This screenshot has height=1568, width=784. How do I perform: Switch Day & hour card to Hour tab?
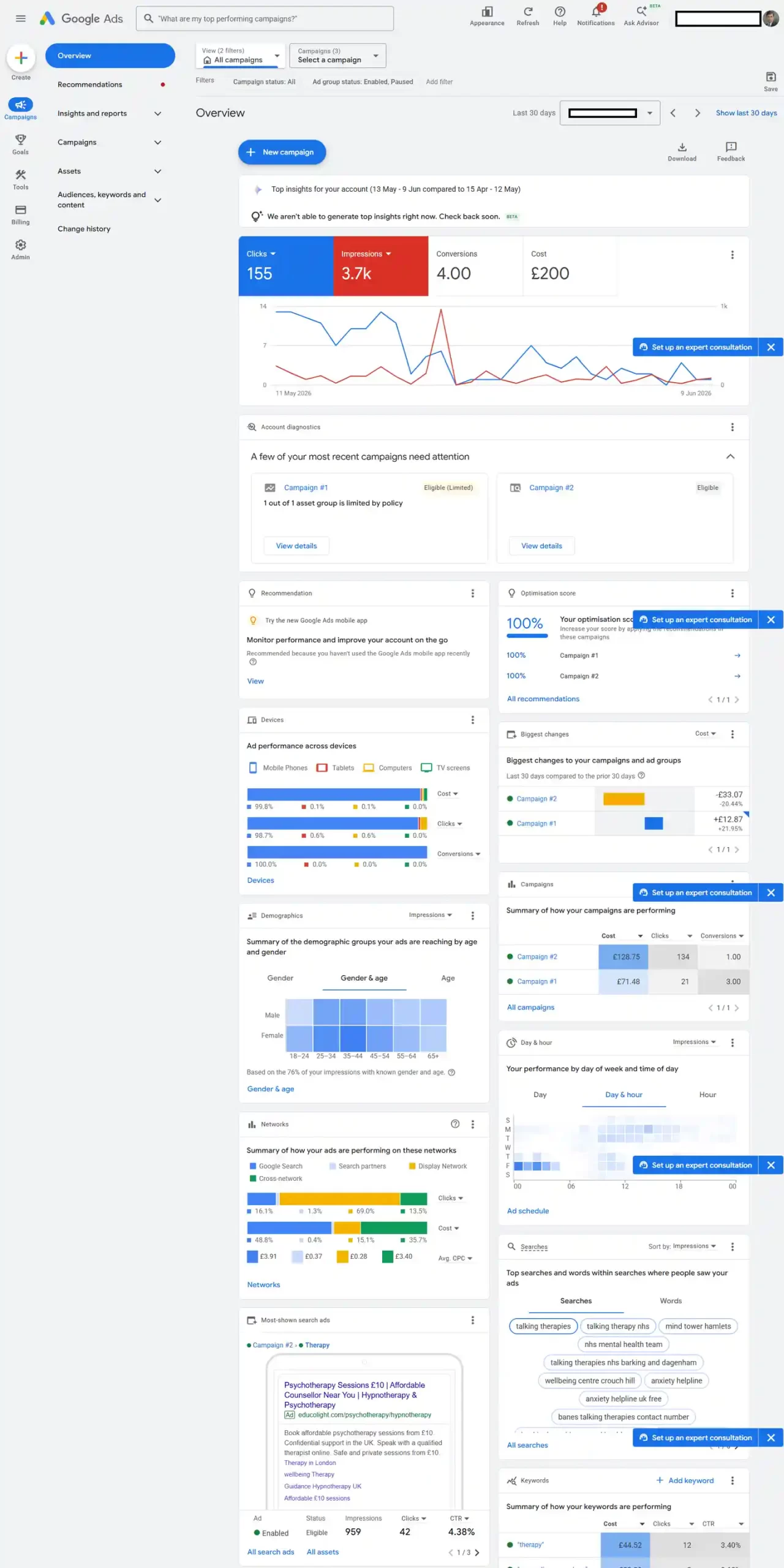[707, 1094]
